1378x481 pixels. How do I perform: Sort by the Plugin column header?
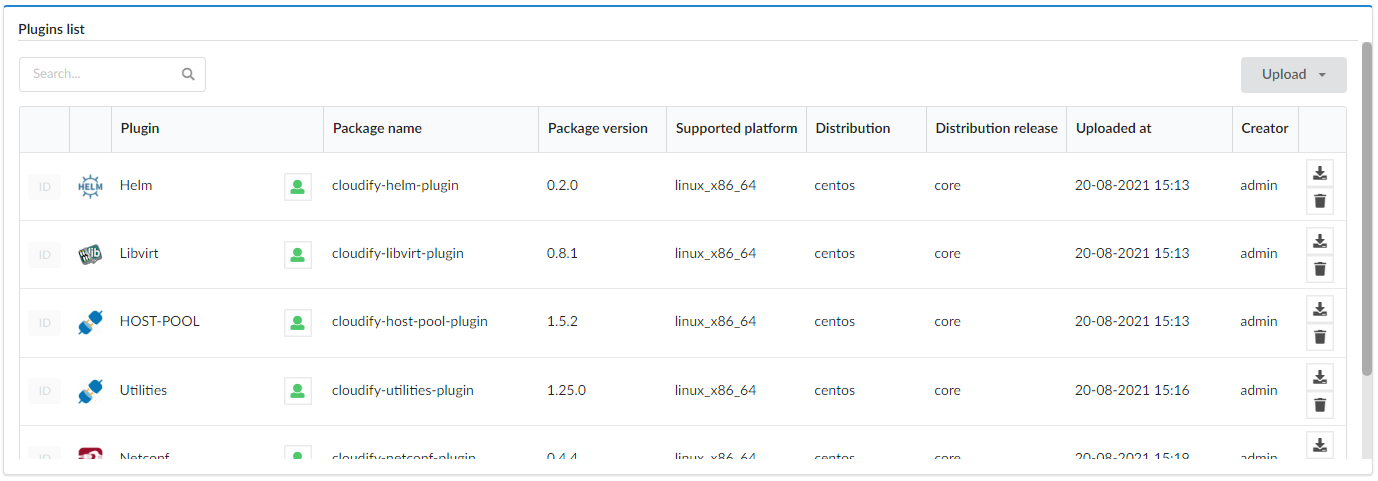217,129
